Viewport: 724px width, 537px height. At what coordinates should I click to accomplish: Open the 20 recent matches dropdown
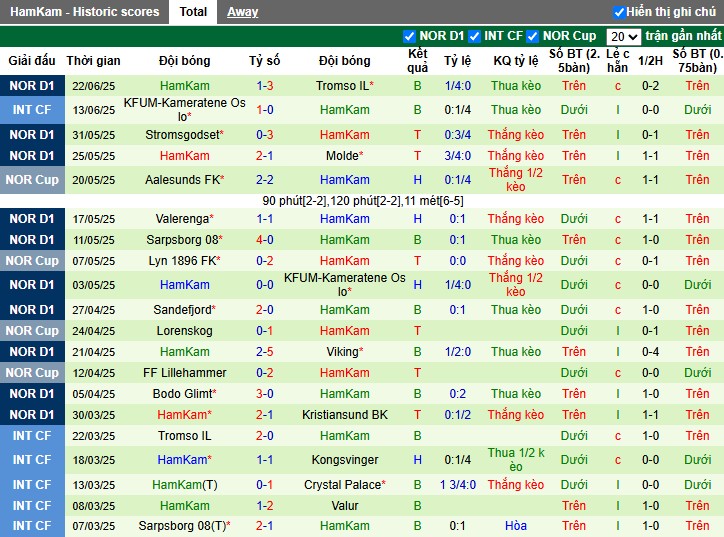[623, 36]
